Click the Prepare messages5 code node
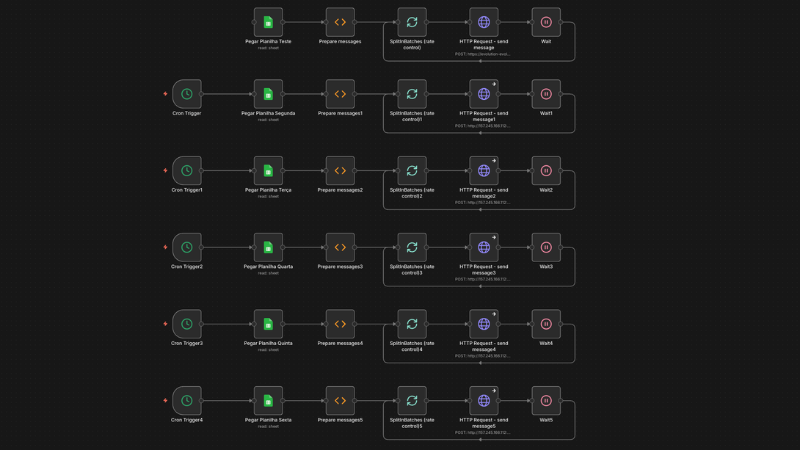The width and height of the screenshot is (800, 450). pyautogui.click(x=340, y=401)
